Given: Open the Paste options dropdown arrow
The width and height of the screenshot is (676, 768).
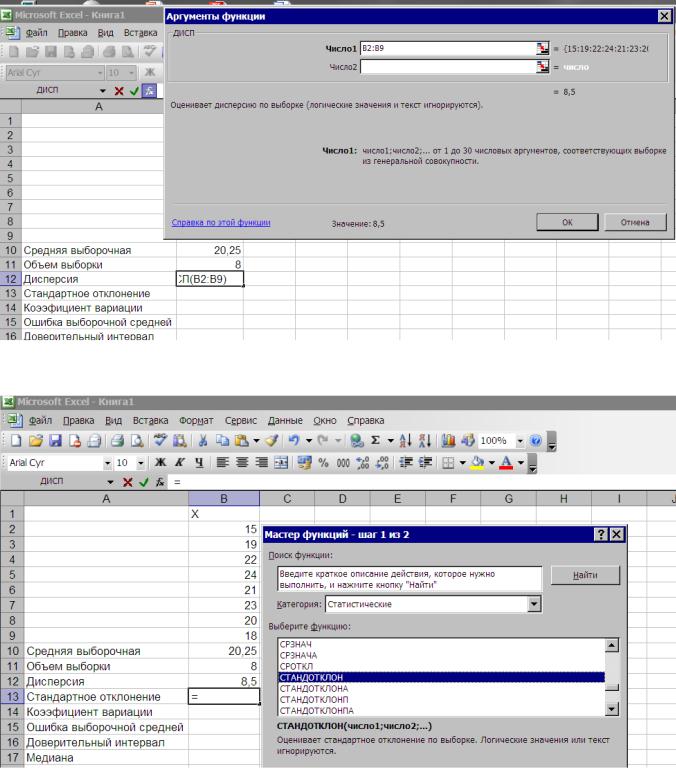Looking at the screenshot, I should tap(256, 441).
